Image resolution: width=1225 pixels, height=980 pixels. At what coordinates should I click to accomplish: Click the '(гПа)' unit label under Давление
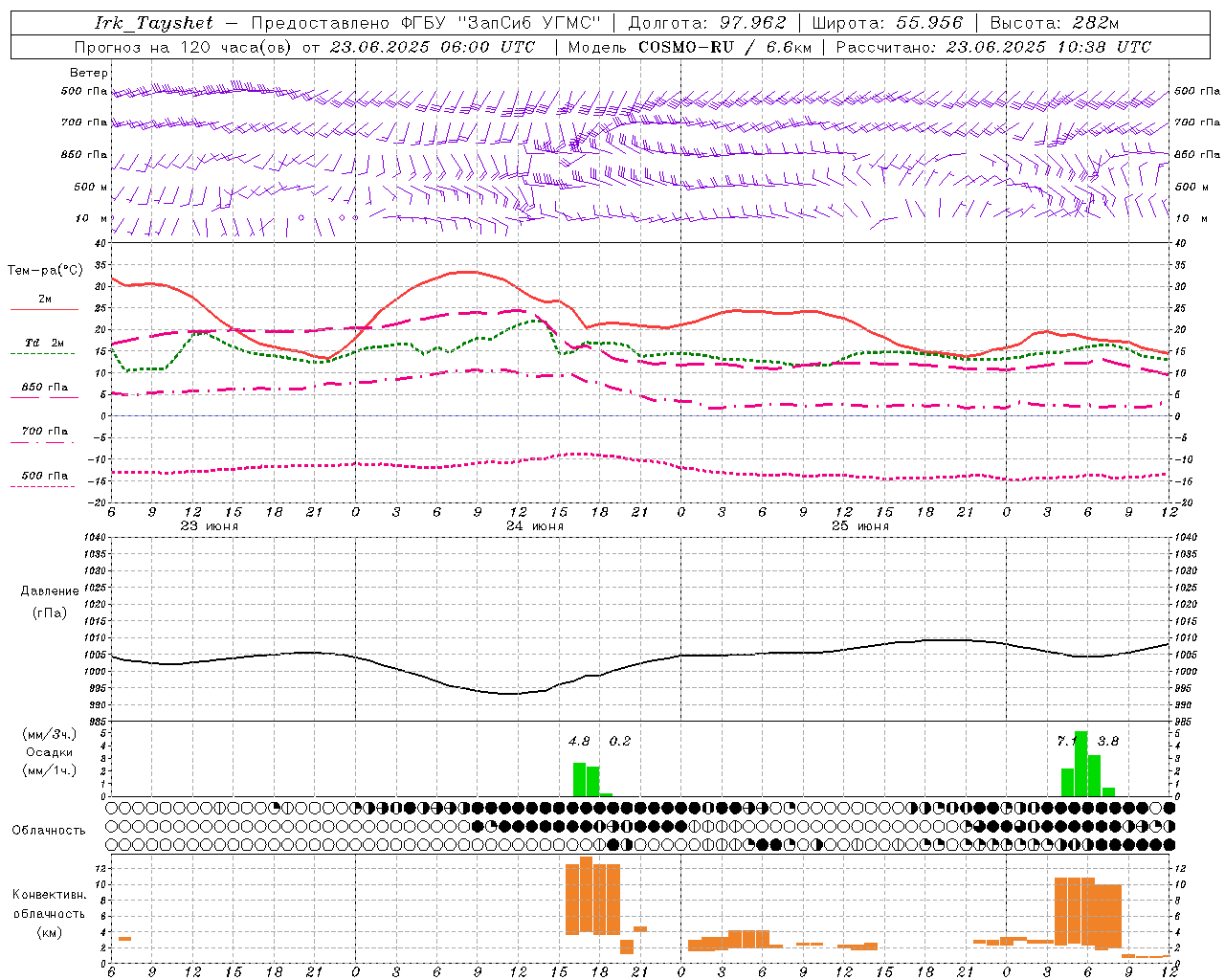[x=50, y=612]
